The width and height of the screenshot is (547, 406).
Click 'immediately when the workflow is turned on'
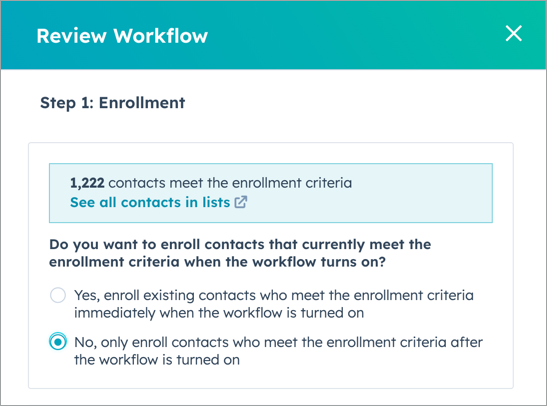point(219,313)
